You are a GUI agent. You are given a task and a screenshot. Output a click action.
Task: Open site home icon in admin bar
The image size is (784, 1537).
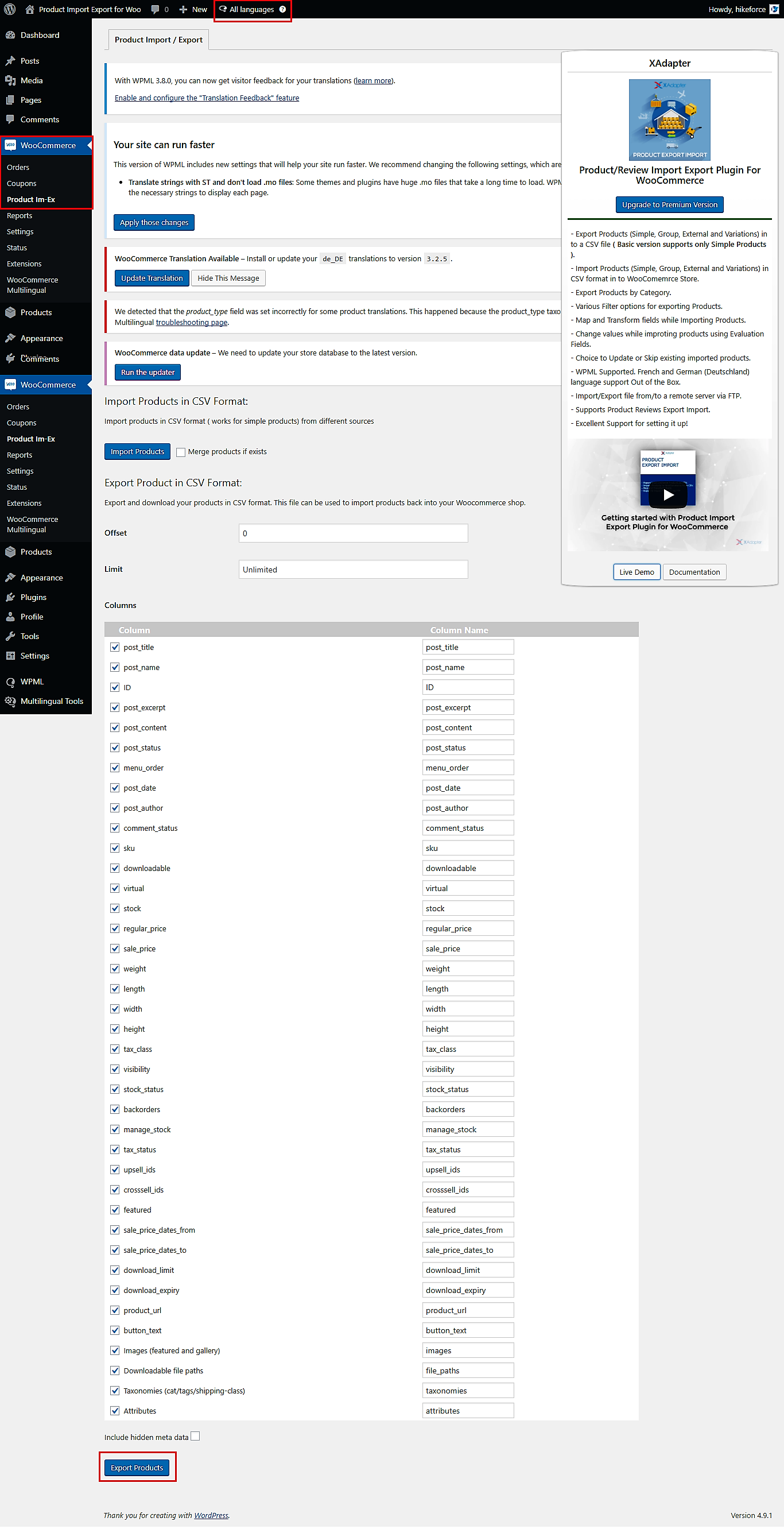point(30,9)
